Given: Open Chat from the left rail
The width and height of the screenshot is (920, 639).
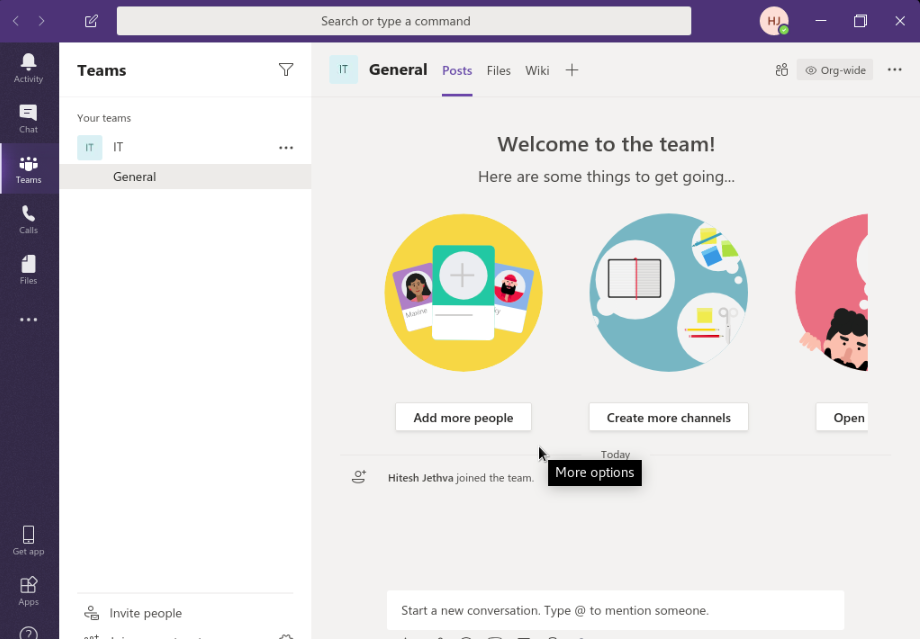Looking at the screenshot, I should point(28,118).
